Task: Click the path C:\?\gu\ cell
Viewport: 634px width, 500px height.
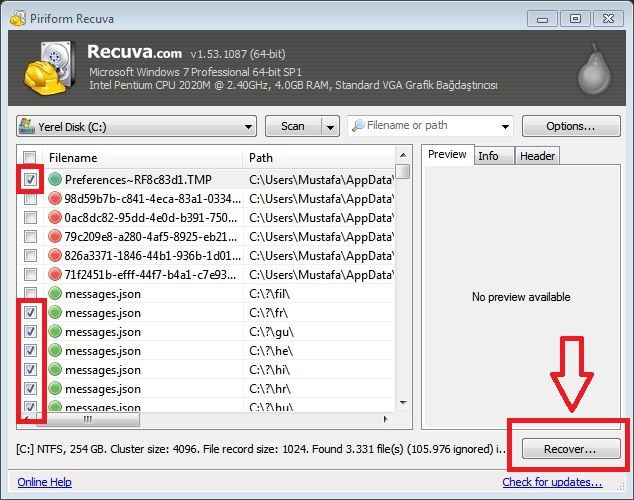Action: tap(272, 331)
